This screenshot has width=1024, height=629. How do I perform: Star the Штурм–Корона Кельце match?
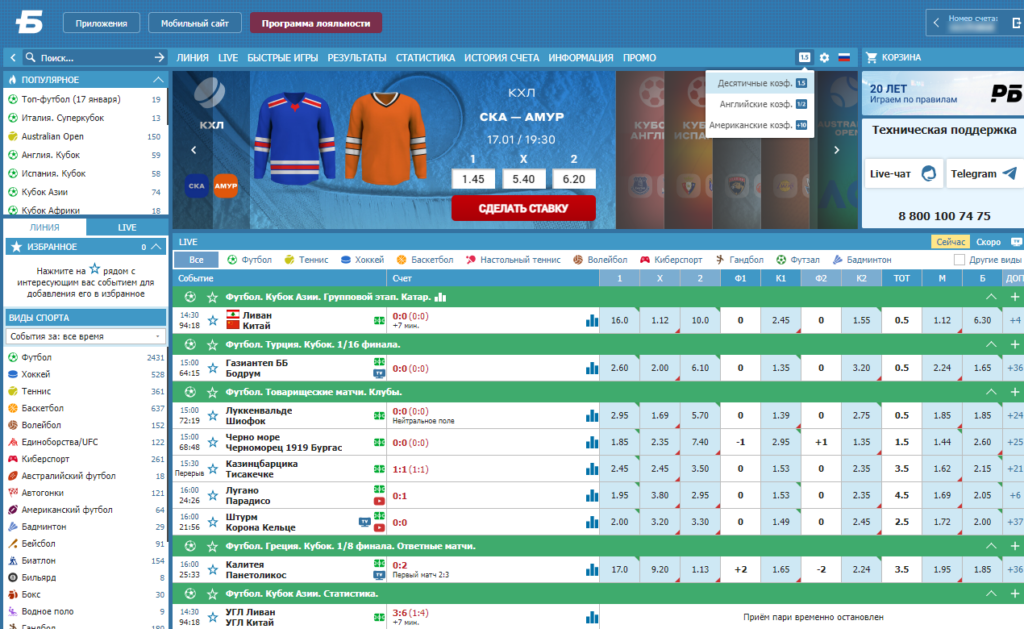click(x=213, y=523)
